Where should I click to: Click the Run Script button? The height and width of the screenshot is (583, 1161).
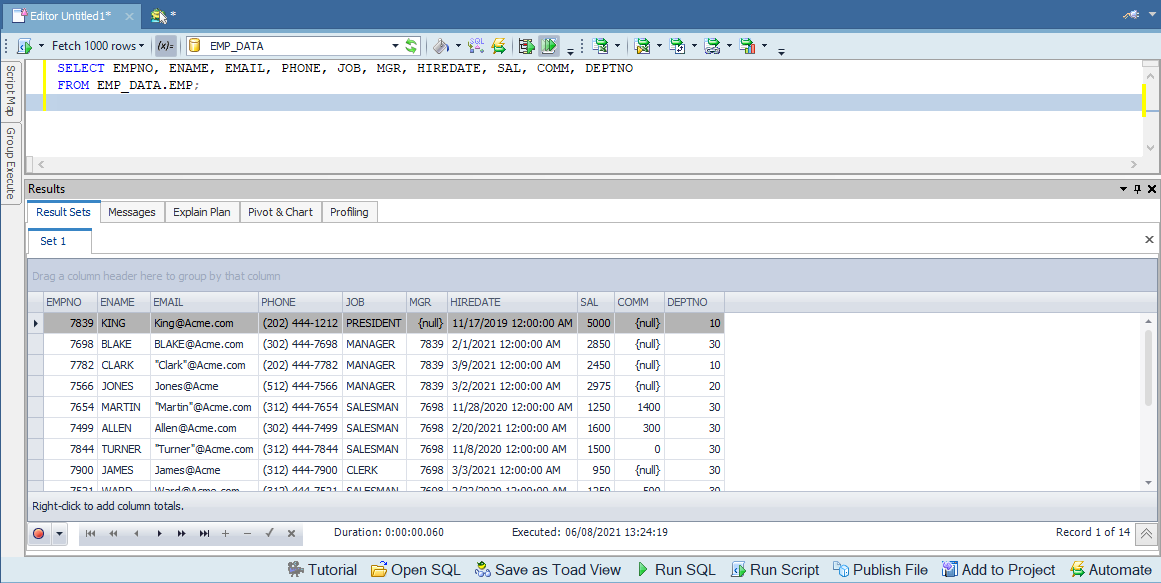pyautogui.click(x=775, y=570)
